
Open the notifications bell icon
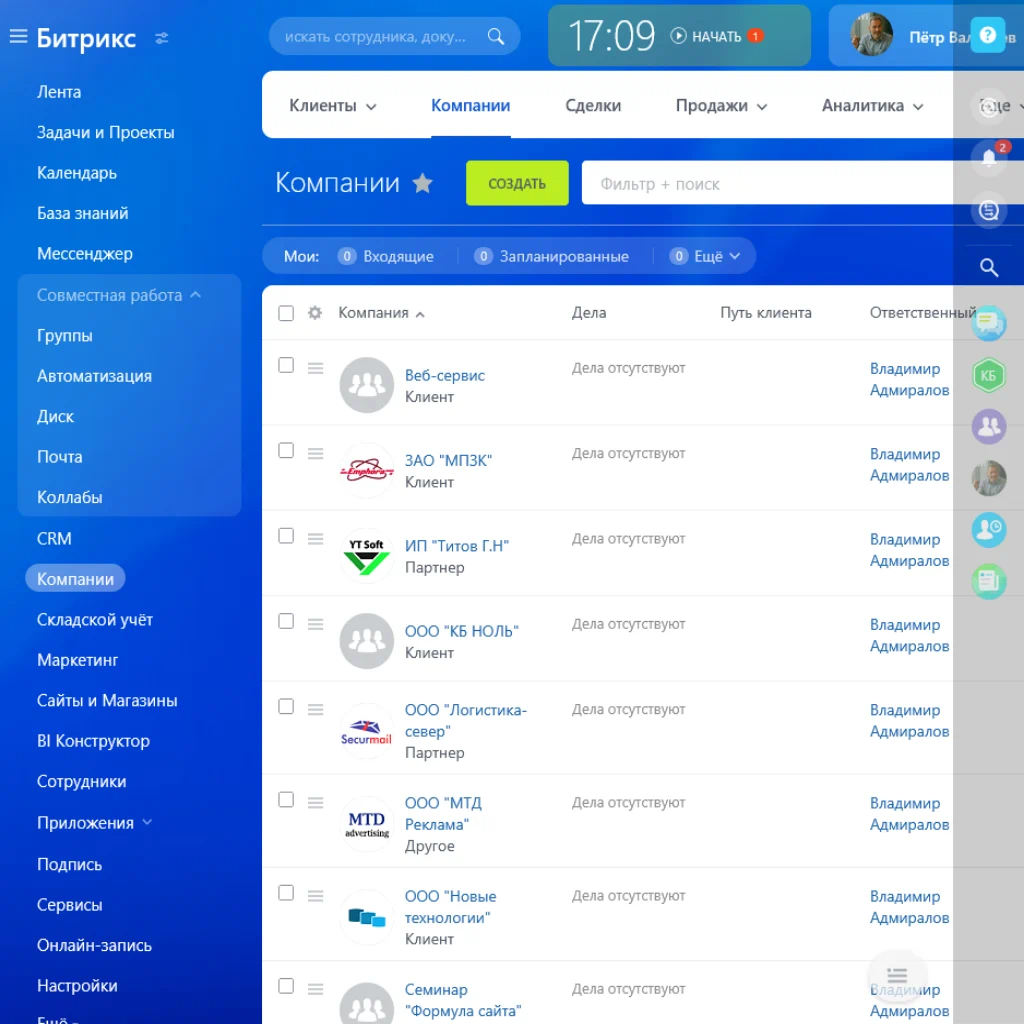click(988, 159)
